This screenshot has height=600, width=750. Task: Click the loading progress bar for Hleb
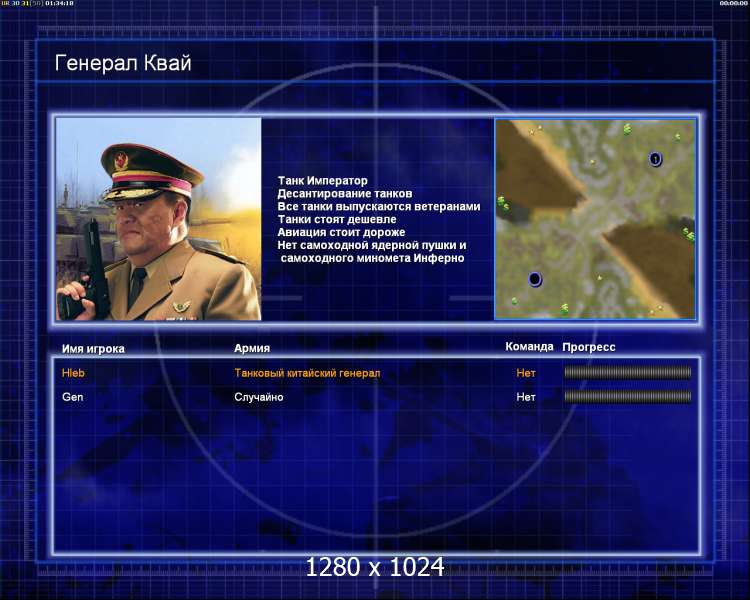click(x=628, y=372)
